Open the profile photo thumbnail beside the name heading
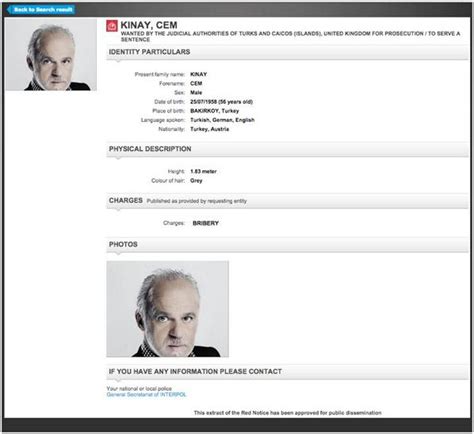Viewport: 474px width, 434px height. click(51, 55)
